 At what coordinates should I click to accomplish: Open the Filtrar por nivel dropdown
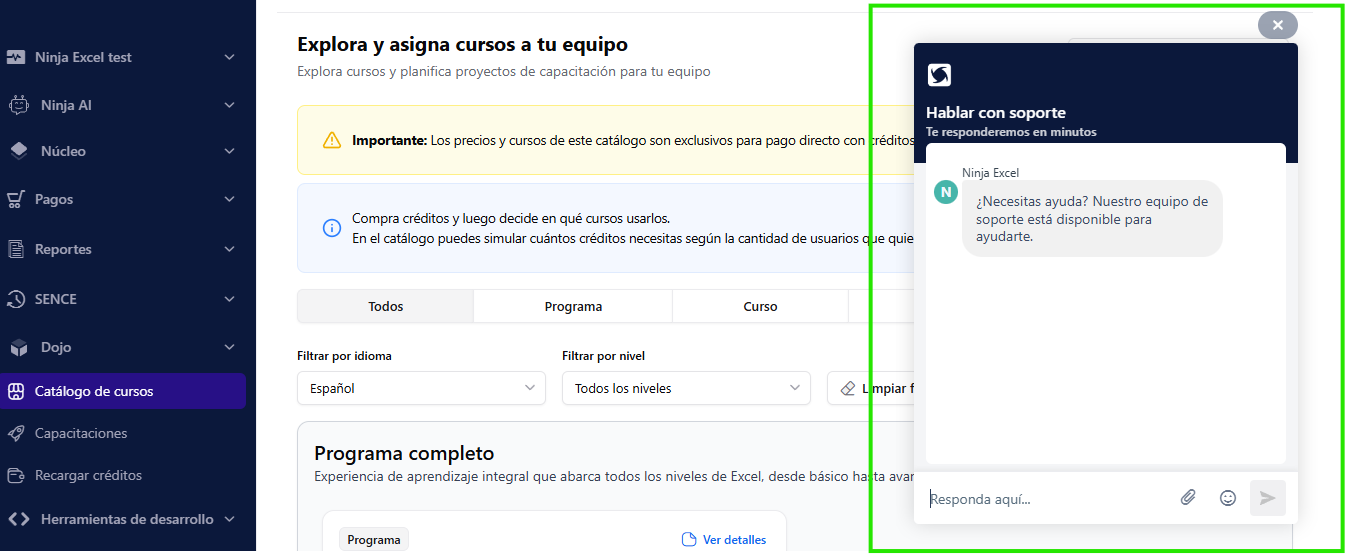click(x=686, y=388)
